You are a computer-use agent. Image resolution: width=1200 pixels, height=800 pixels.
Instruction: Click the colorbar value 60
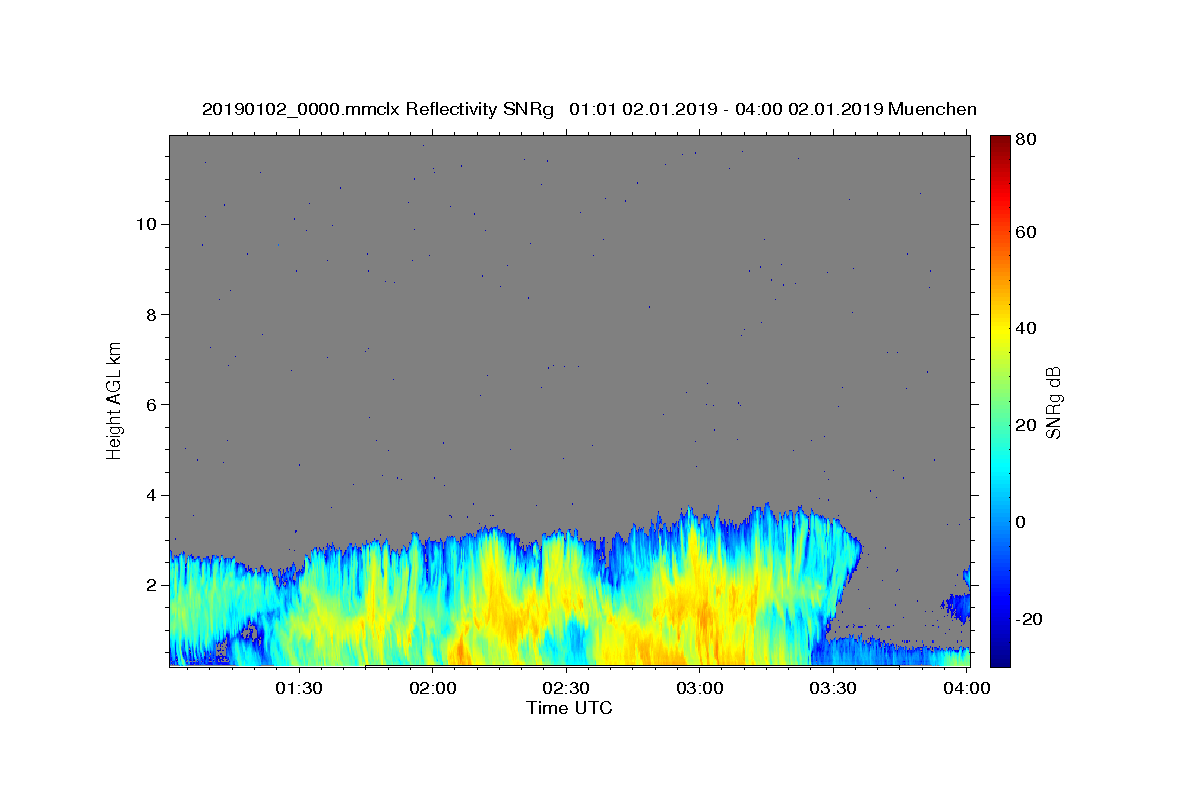[1025, 232]
